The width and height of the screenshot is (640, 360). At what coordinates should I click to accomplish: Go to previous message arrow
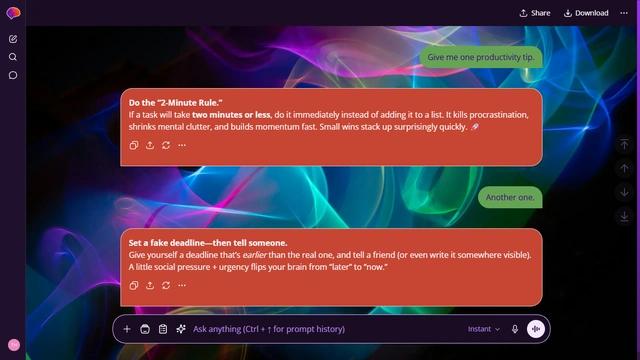pyautogui.click(x=624, y=168)
